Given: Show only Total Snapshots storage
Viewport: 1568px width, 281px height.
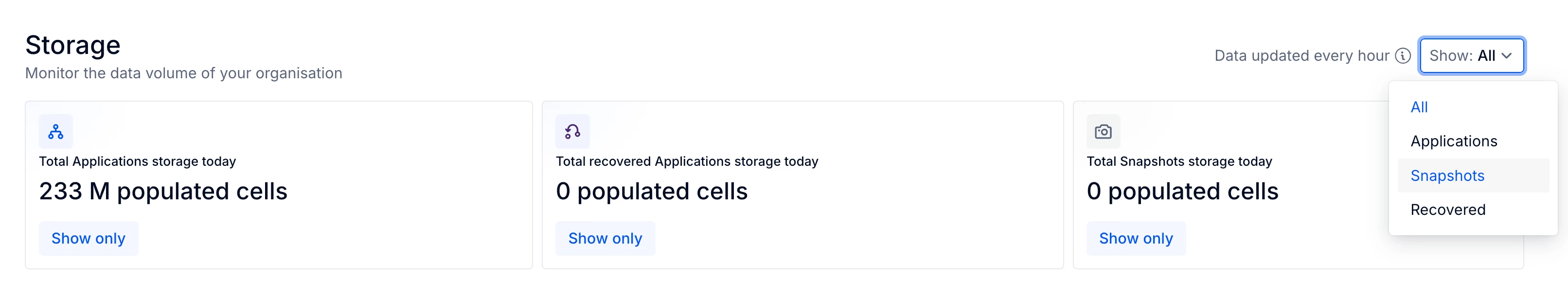Looking at the screenshot, I should coord(1136,238).
